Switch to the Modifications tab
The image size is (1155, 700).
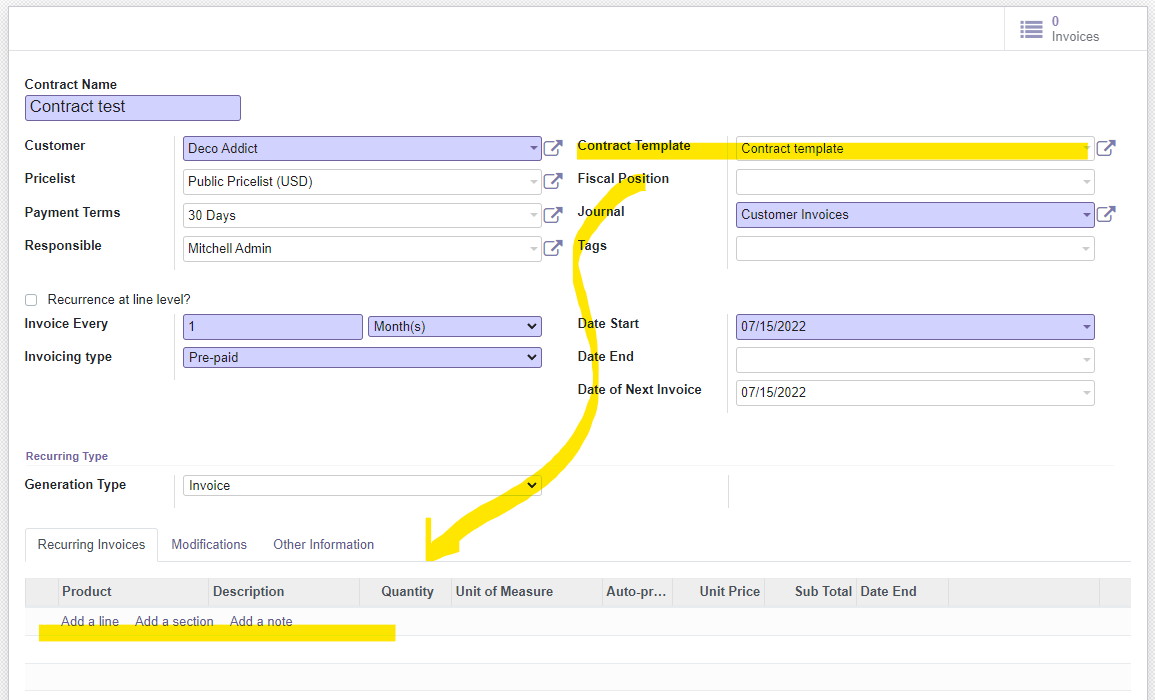click(209, 545)
